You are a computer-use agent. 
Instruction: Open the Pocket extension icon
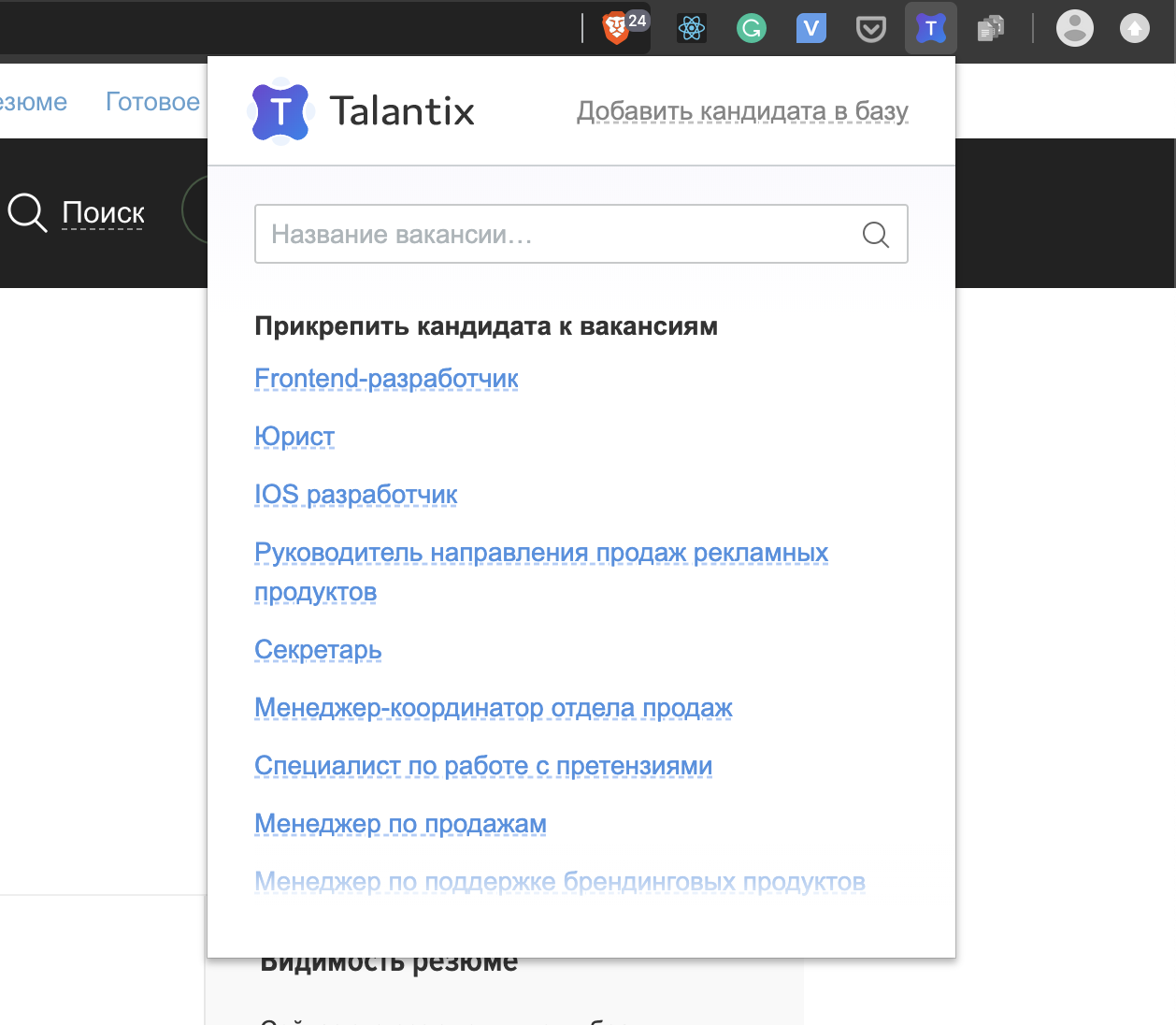[871, 30]
